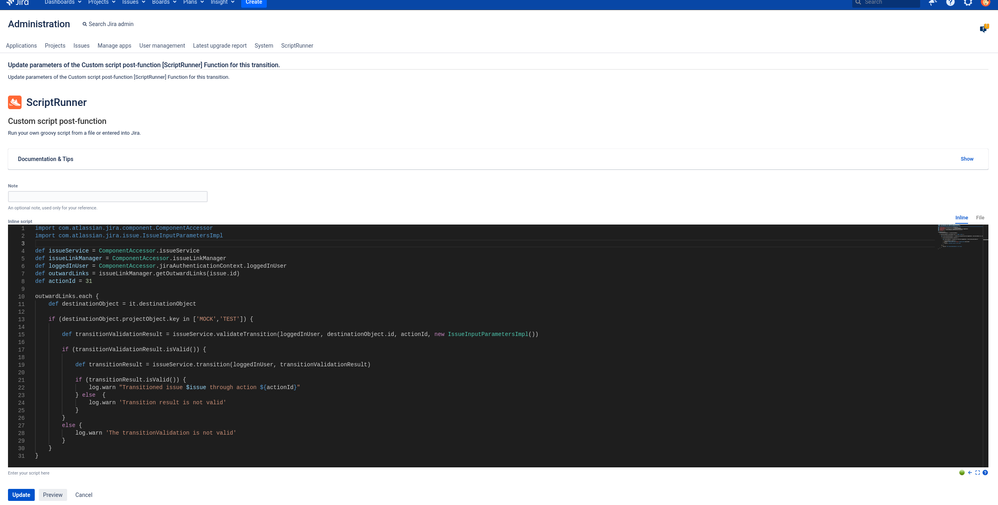Image resolution: width=998 pixels, height=505 pixels.
Task: Click the Create button
Action: [x=254, y=3]
